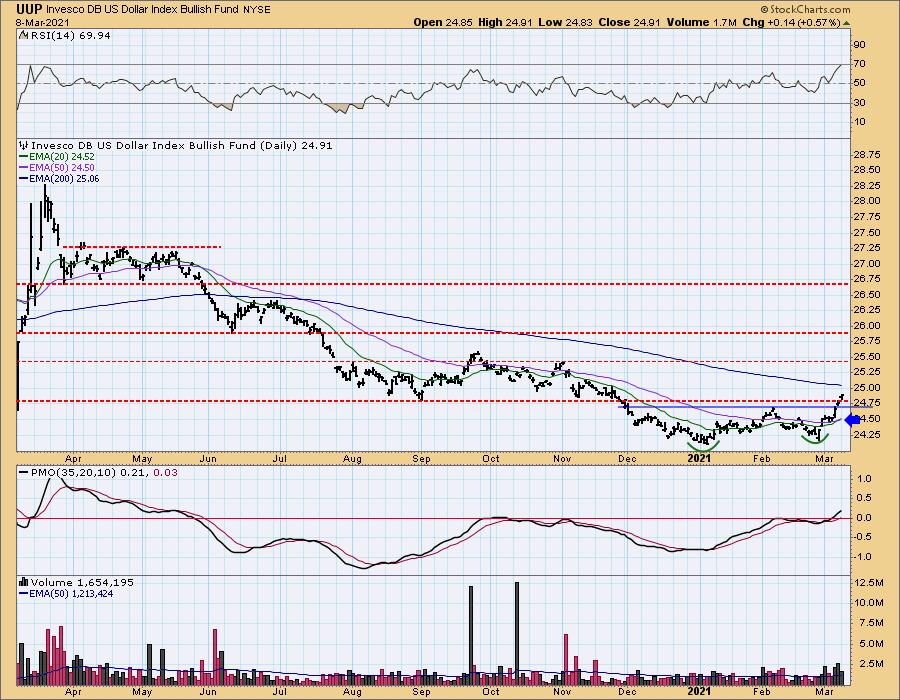Click the High 24.91 header value
Viewport: 900px width, 700px height.
click(x=506, y=22)
